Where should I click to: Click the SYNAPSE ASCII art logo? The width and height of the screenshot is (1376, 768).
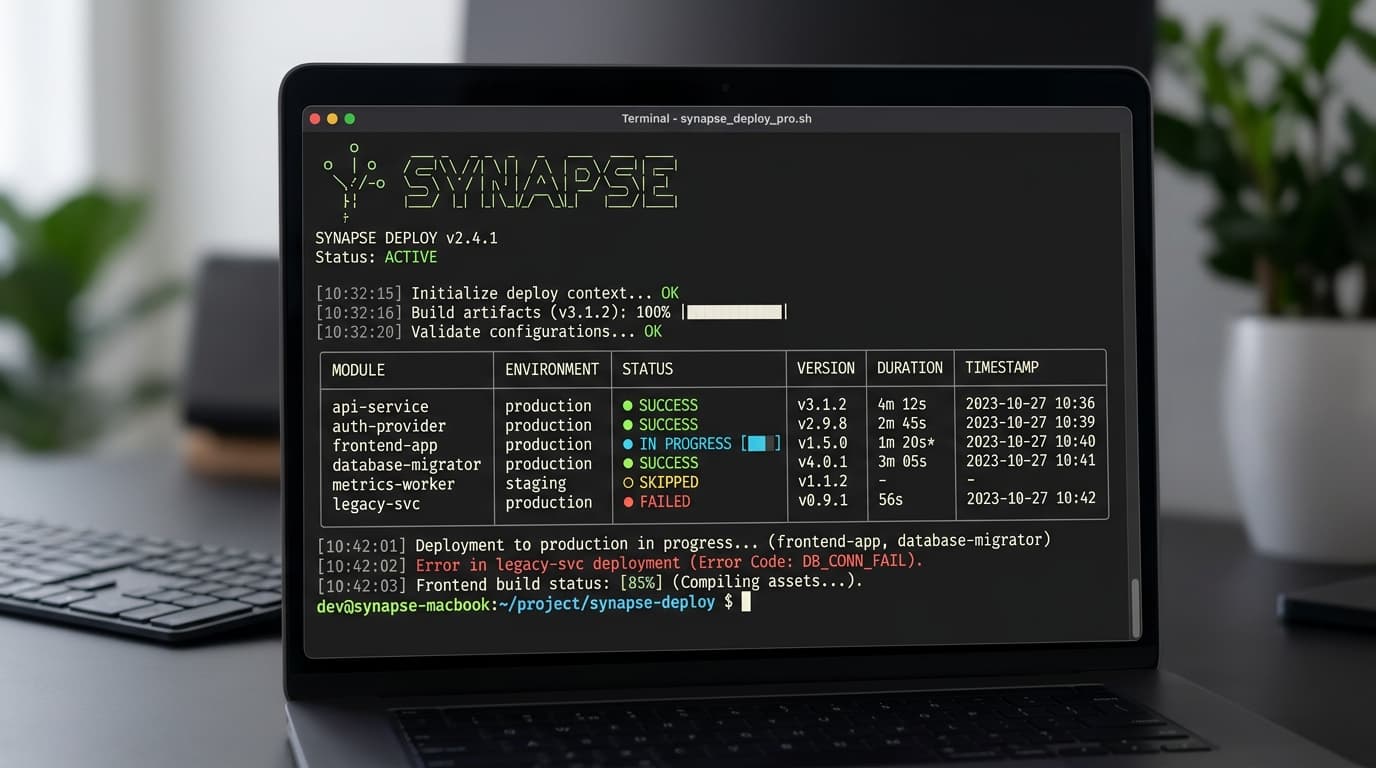pyautogui.click(x=540, y=183)
